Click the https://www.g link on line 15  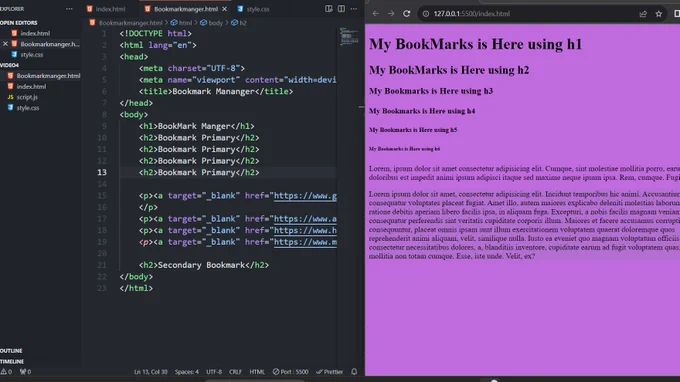coord(305,196)
